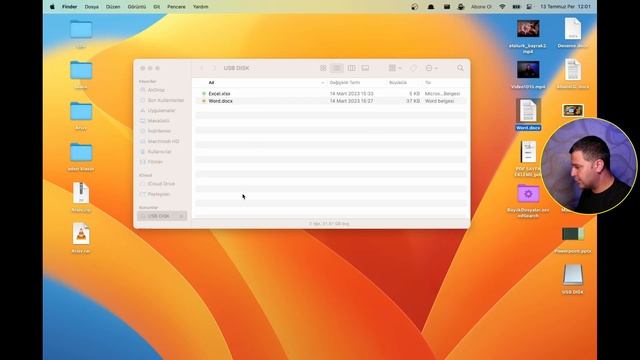The width and height of the screenshot is (640, 360).
Task: Open the Düzen menu
Action: click(x=113, y=7)
